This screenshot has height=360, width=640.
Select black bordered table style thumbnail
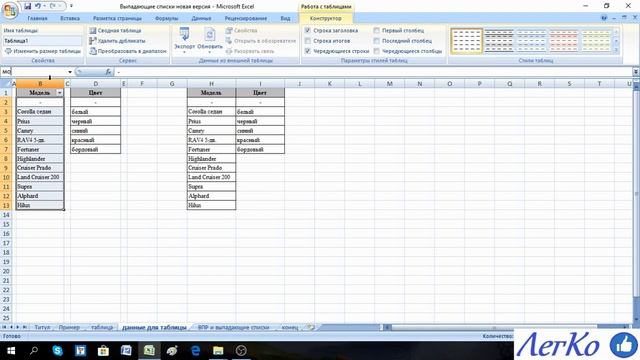(x=499, y=41)
